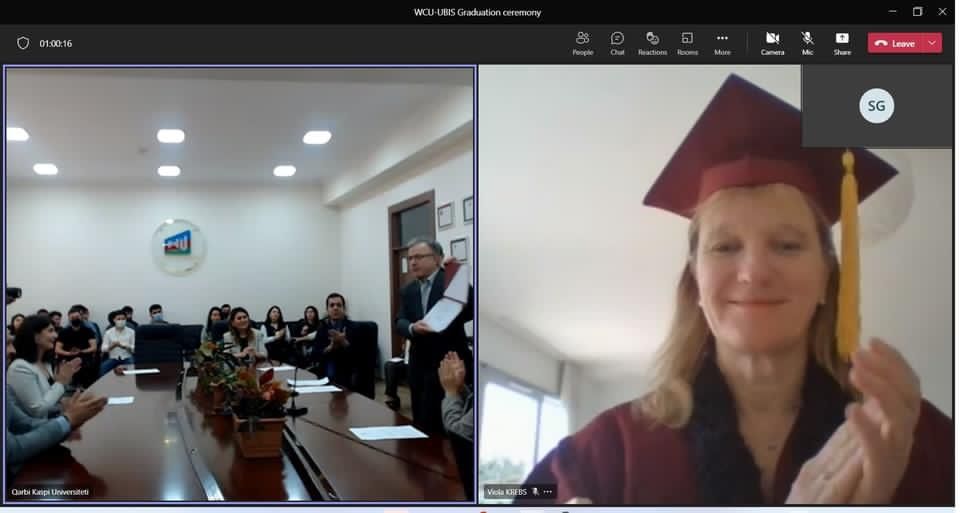Open more options for Viola KREBS

pos(548,492)
